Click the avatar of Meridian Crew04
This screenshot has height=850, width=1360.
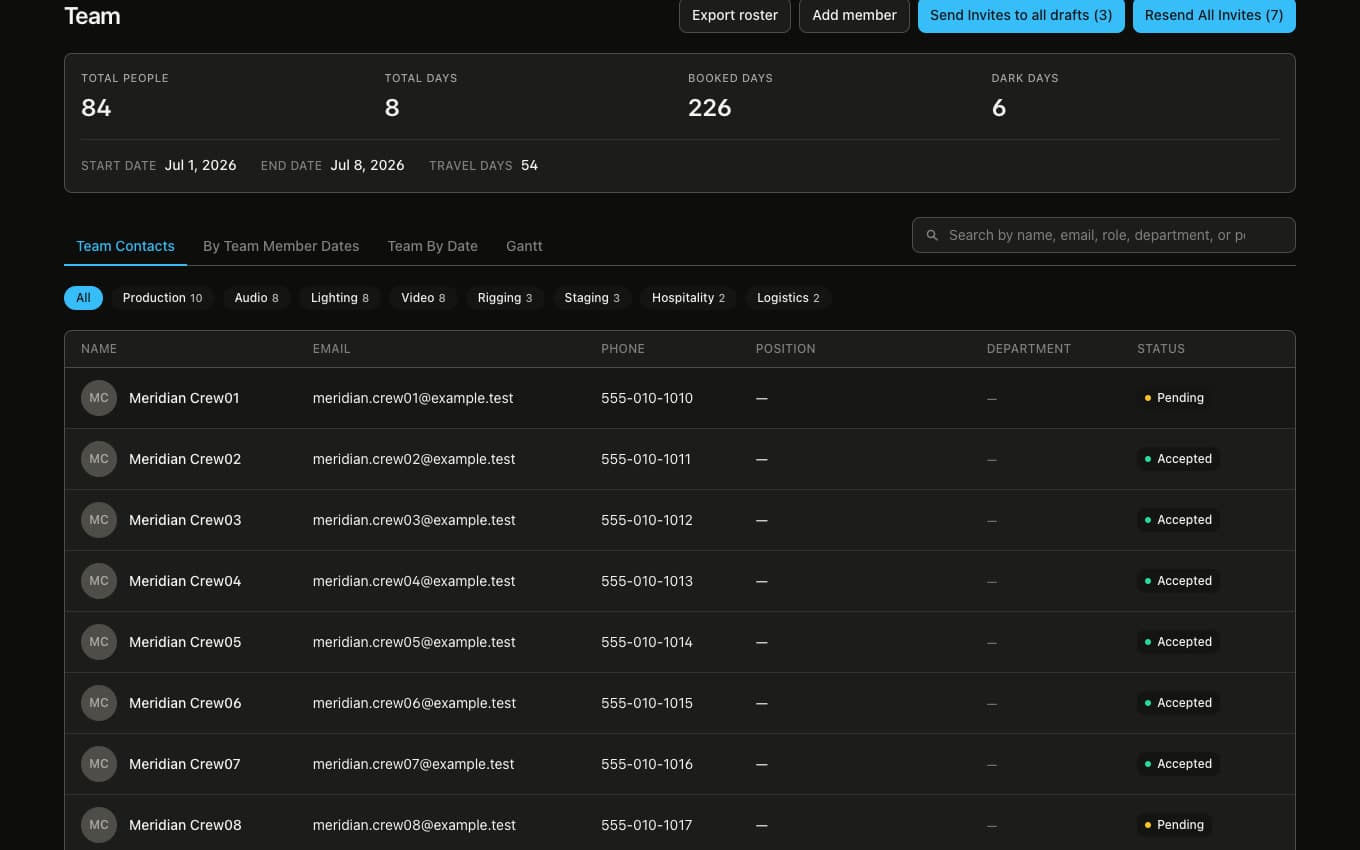click(x=99, y=581)
